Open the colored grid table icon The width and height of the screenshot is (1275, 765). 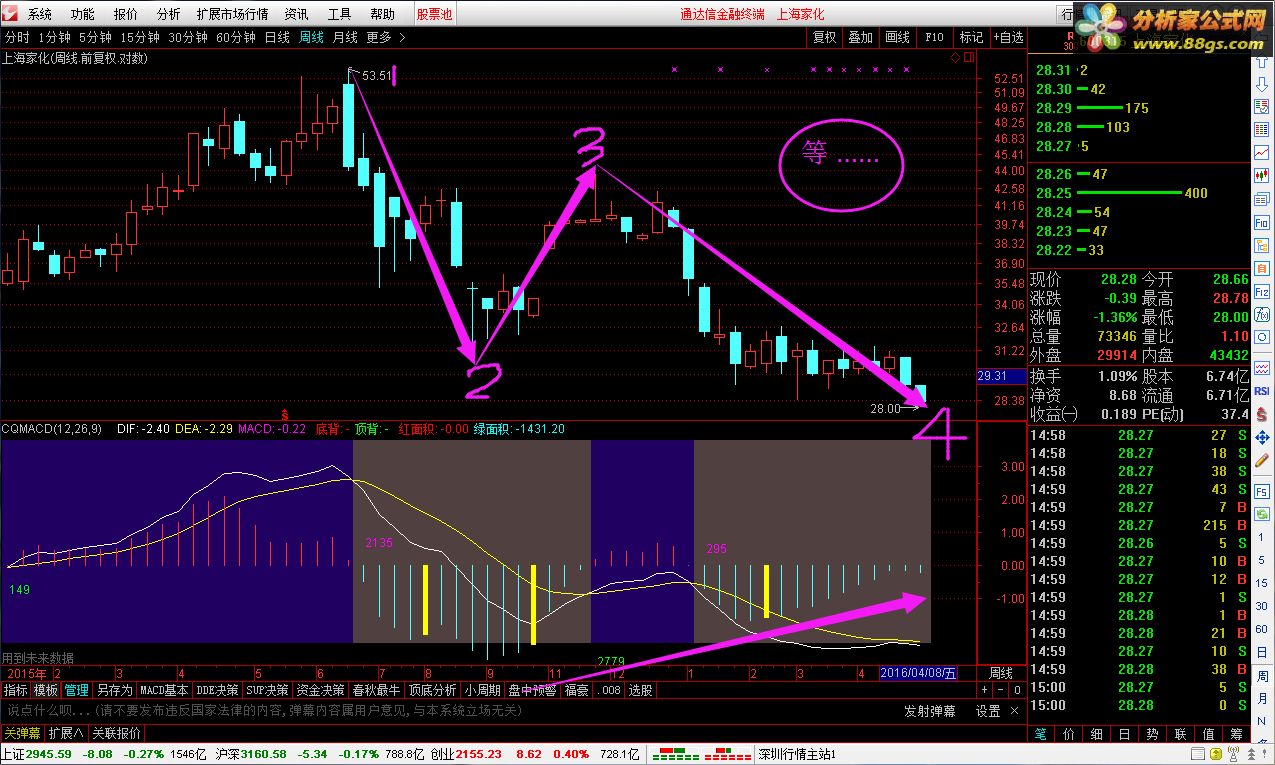1262,130
